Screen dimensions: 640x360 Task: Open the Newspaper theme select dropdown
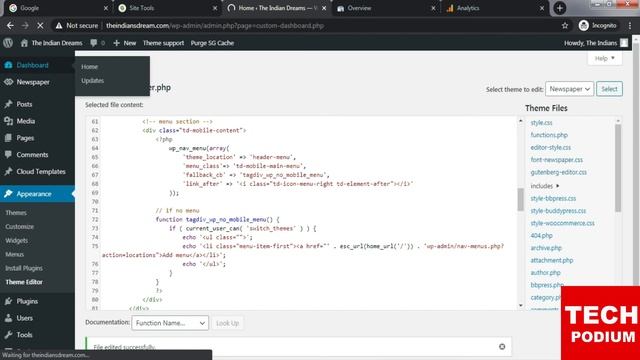(x=569, y=89)
